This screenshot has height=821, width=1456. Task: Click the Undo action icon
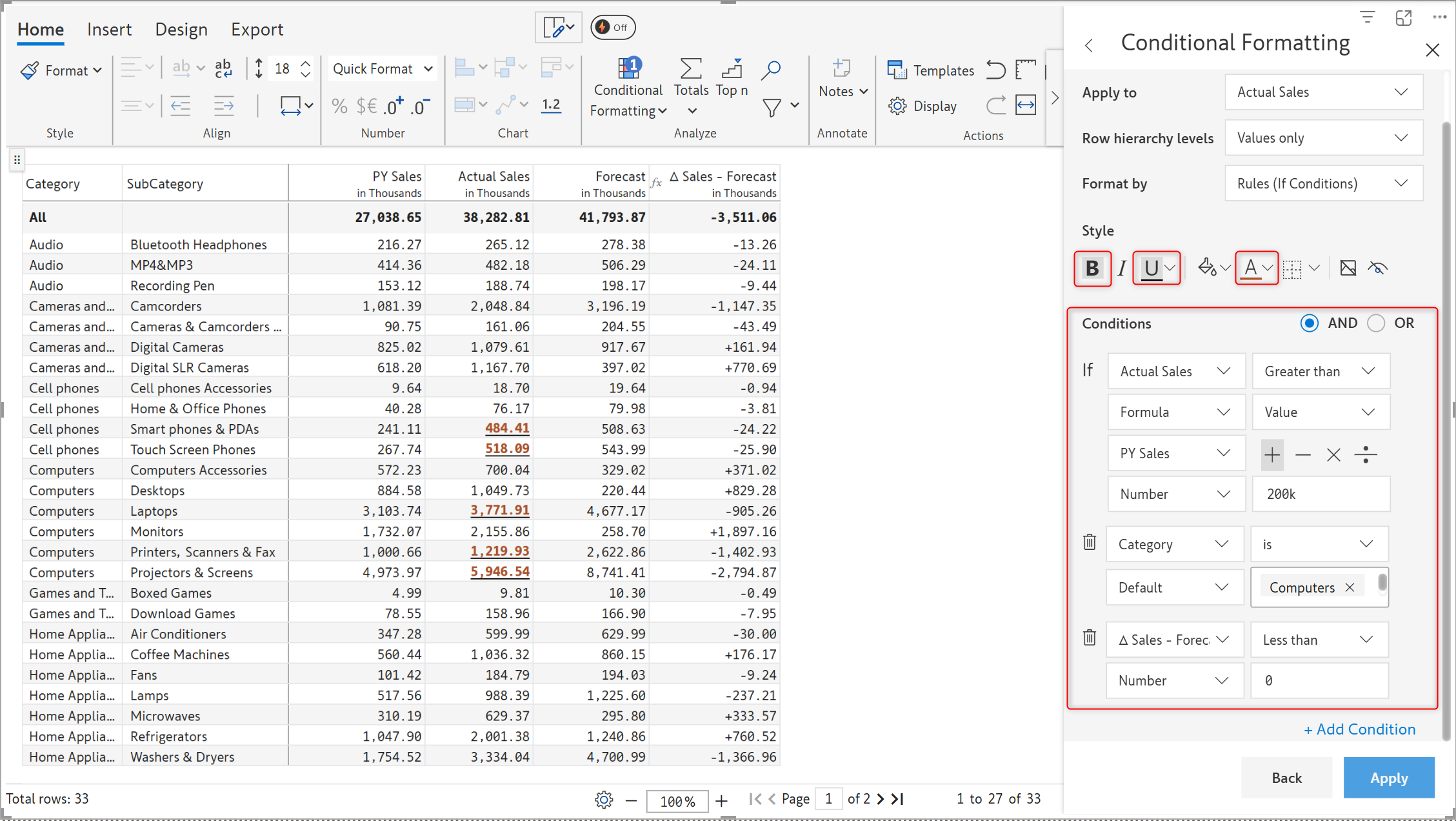[x=995, y=70]
